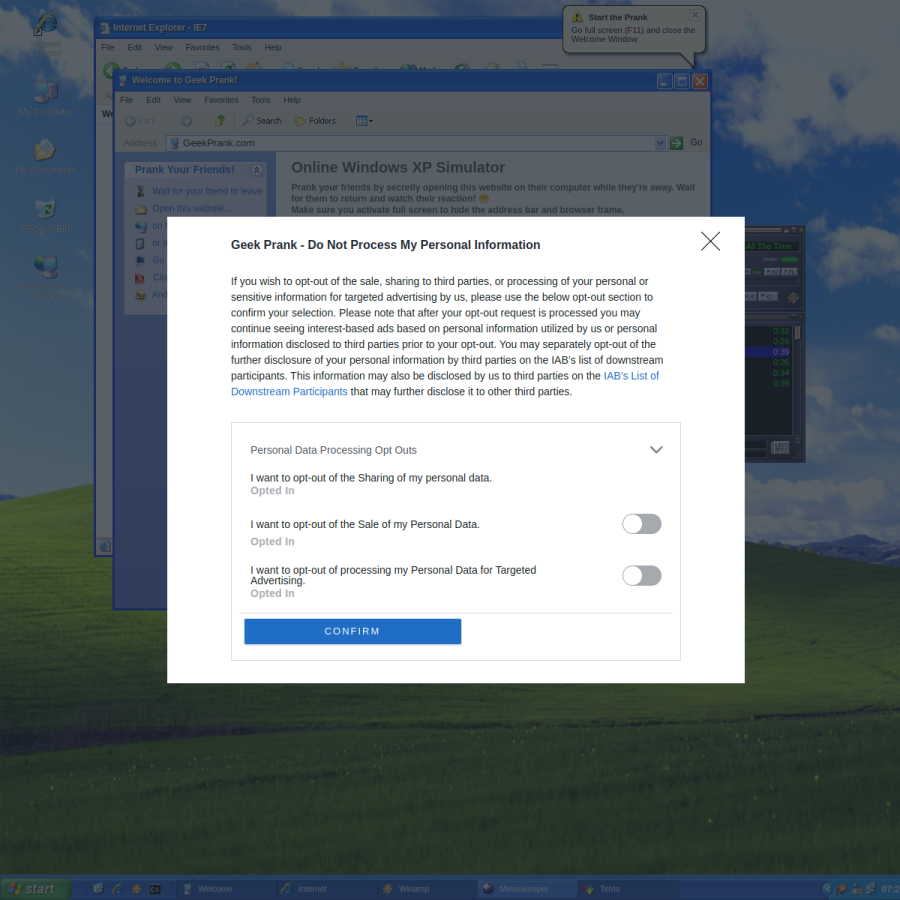Collapse the Prank Your Friends panel
Image resolution: width=900 pixels, height=900 pixels.
click(257, 170)
